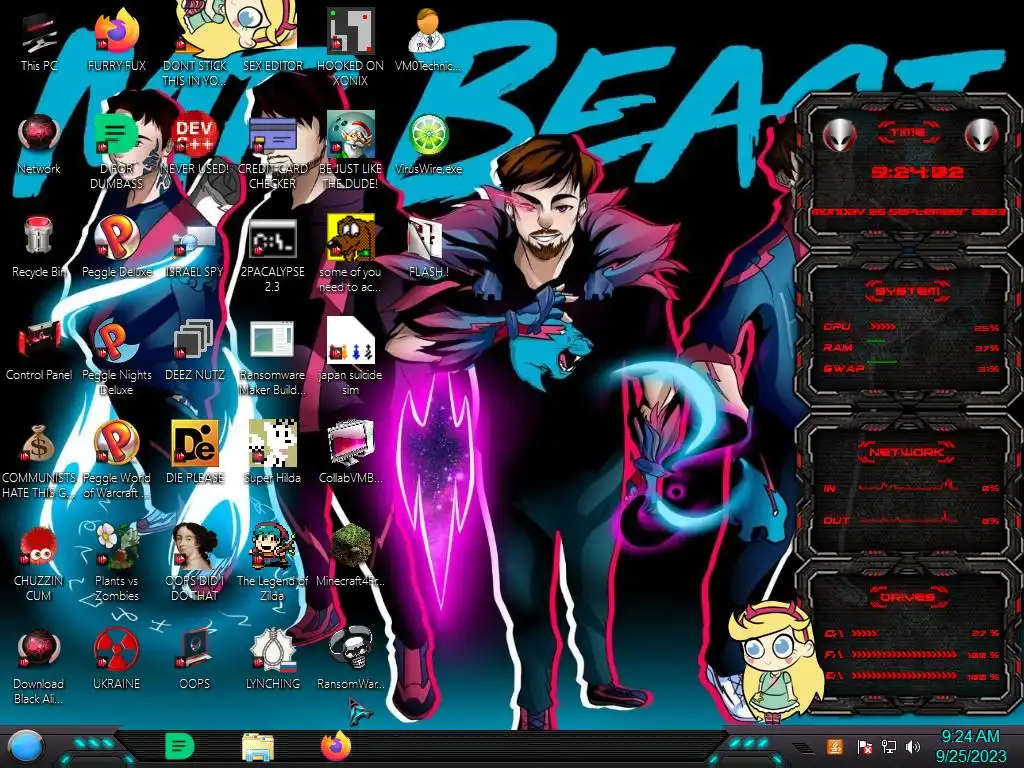The image size is (1024, 768).
Task: Open the Recycle Bin desktop icon
Action: click(39, 247)
